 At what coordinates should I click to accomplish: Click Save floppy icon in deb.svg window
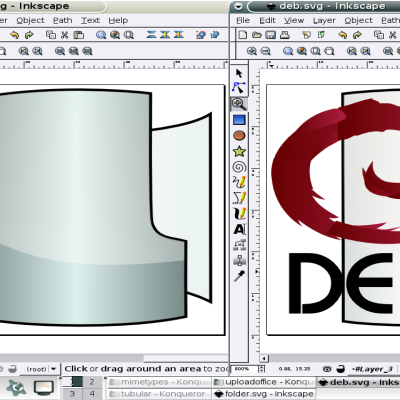270,35
